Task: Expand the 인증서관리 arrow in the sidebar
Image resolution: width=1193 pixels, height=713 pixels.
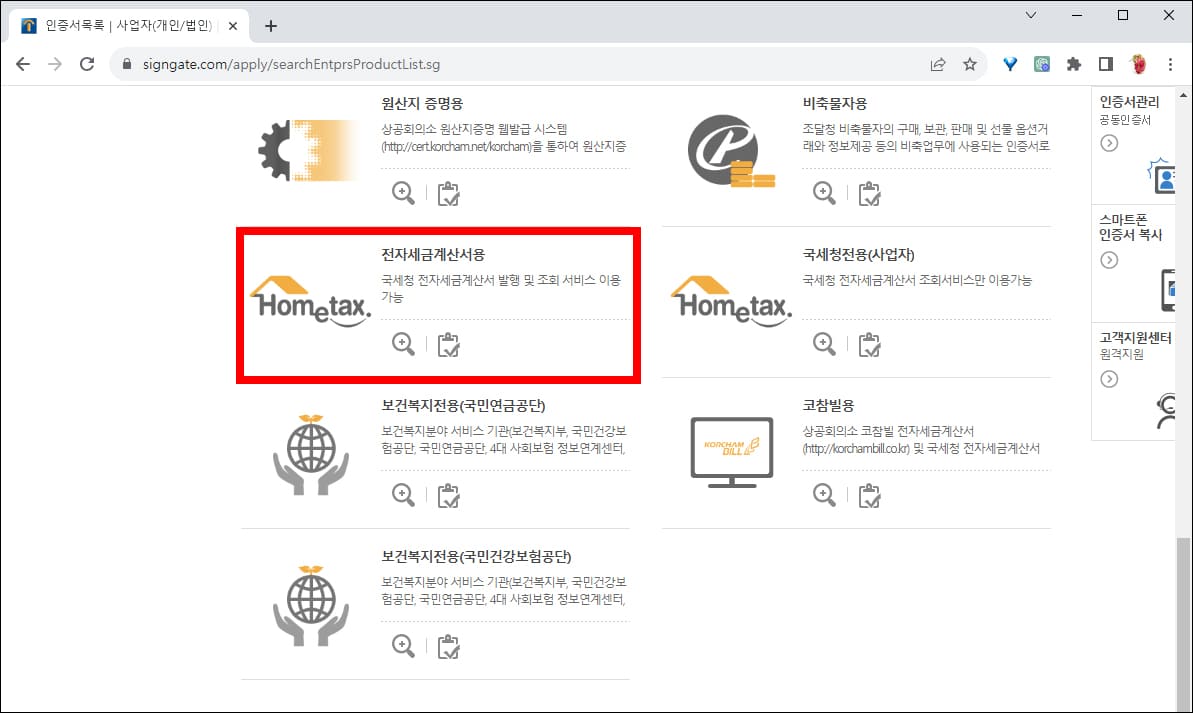Action: 1108,143
